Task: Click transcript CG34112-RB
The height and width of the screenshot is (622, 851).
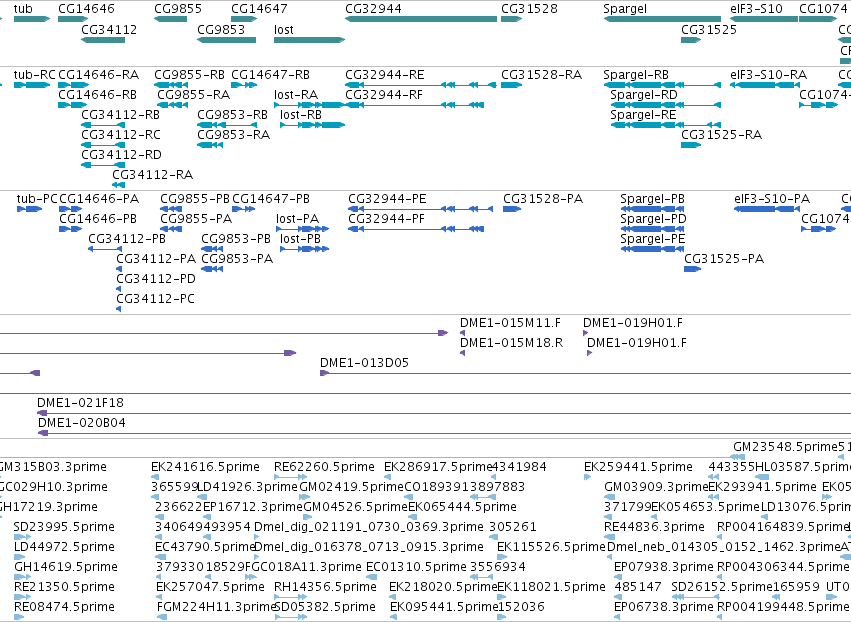Action: (120, 115)
